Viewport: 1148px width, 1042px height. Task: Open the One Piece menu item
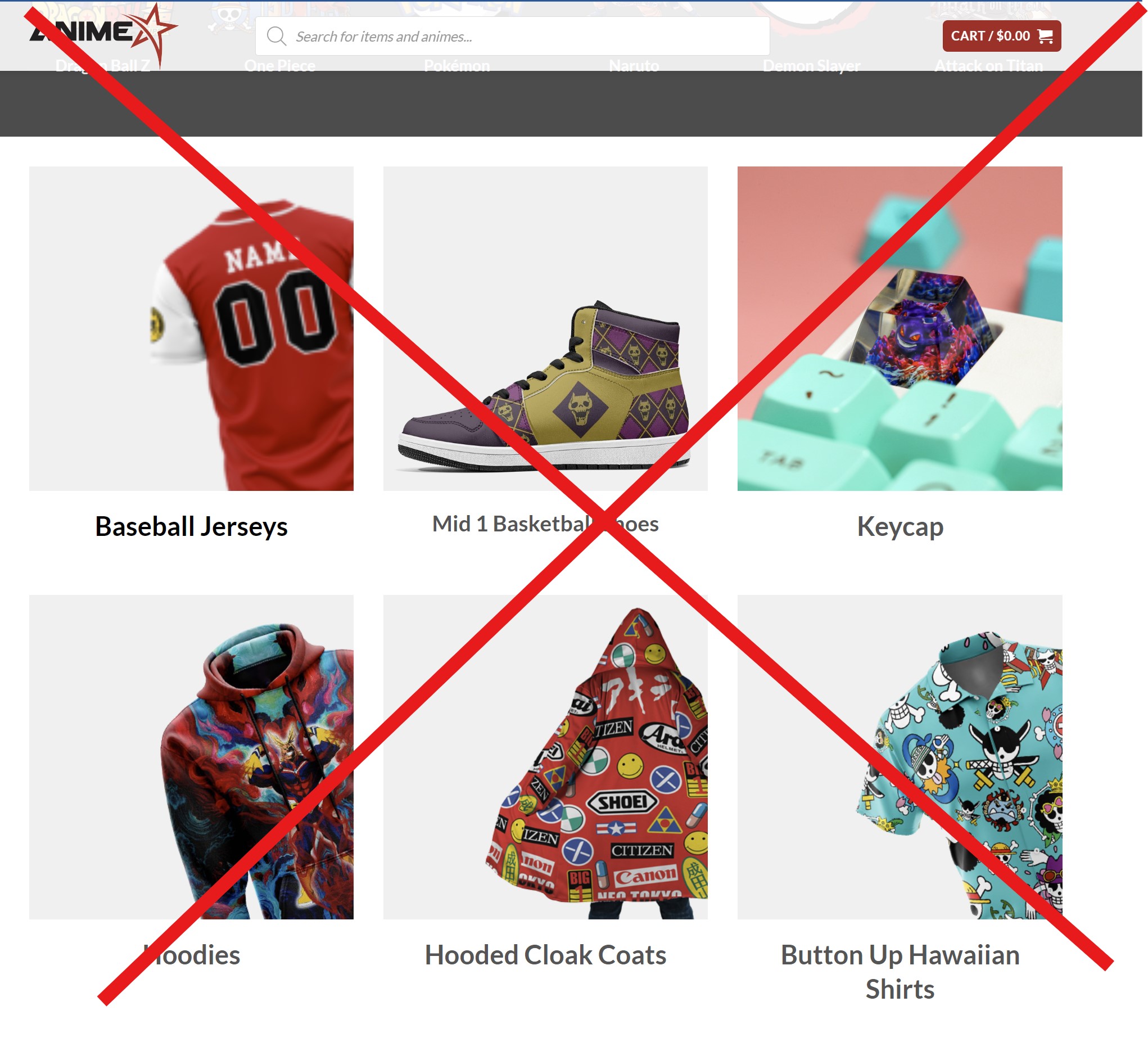click(x=279, y=66)
